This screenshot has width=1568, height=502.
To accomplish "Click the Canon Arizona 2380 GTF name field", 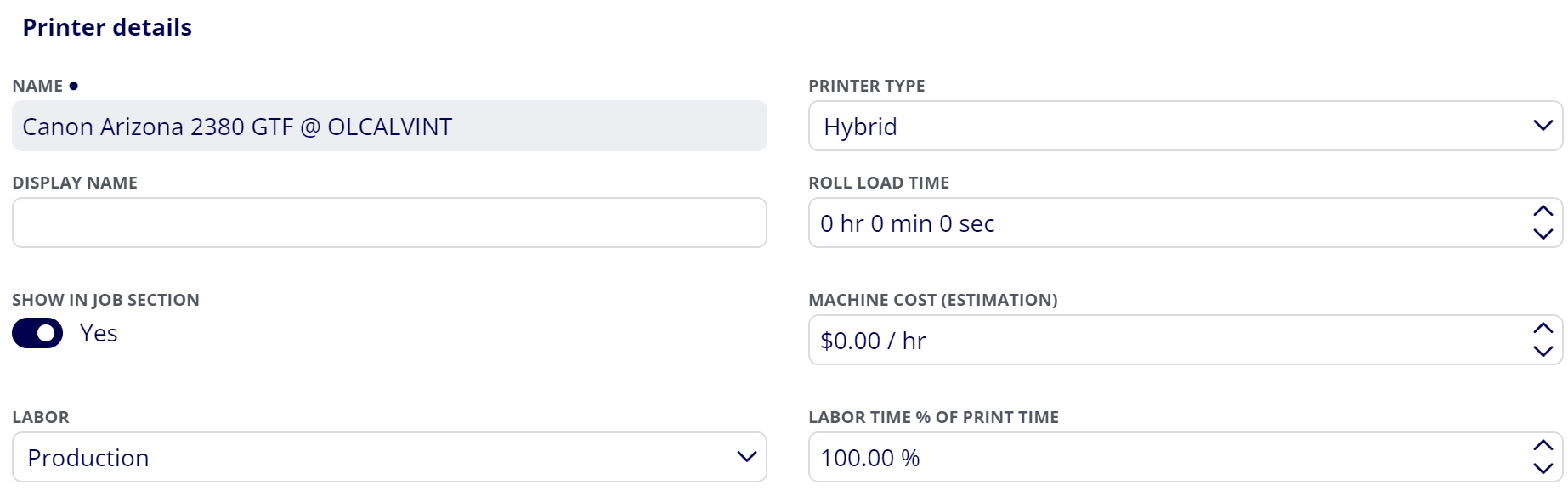I will coord(389,126).
